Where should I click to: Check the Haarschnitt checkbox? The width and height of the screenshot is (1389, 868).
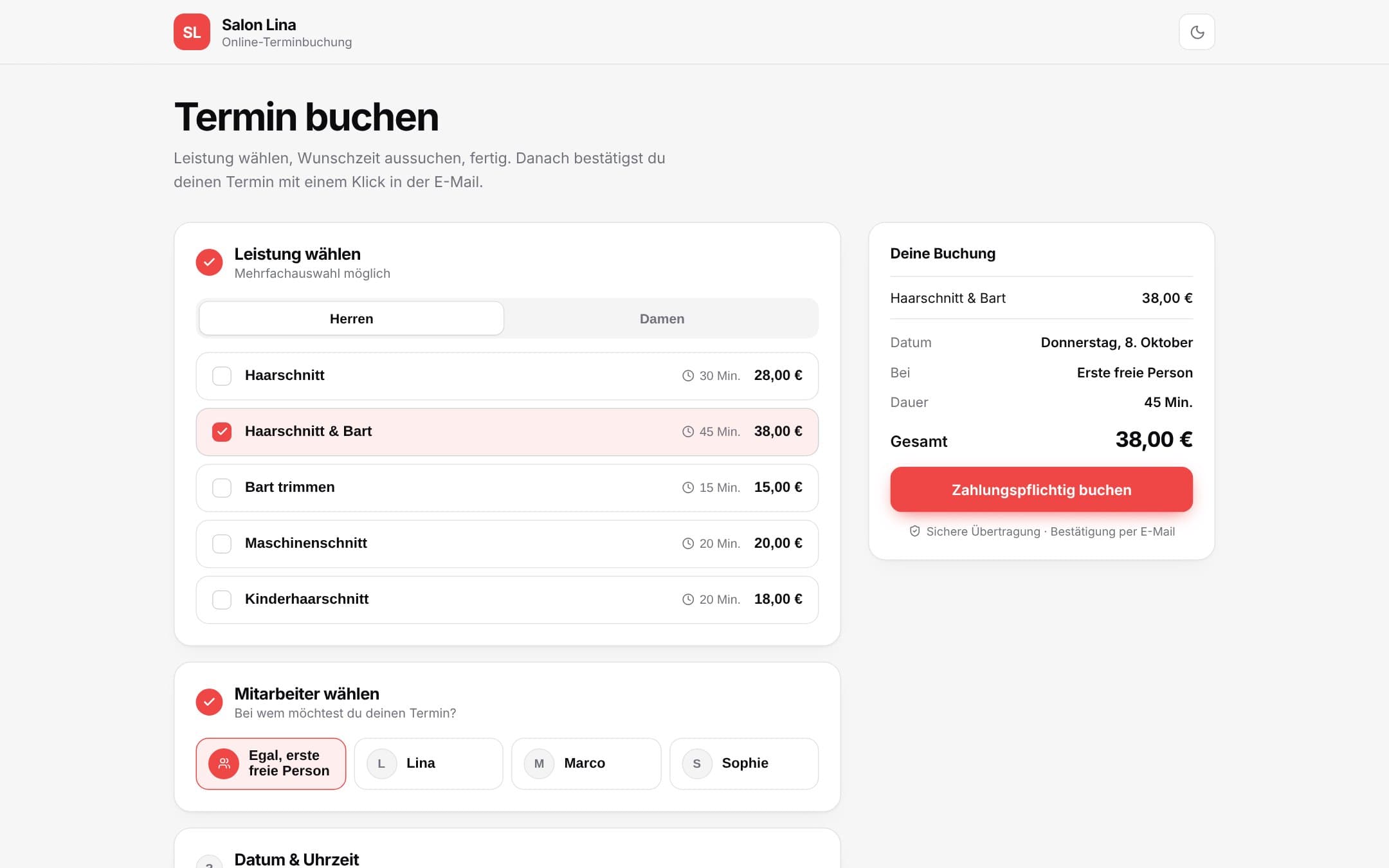tap(222, 375)
